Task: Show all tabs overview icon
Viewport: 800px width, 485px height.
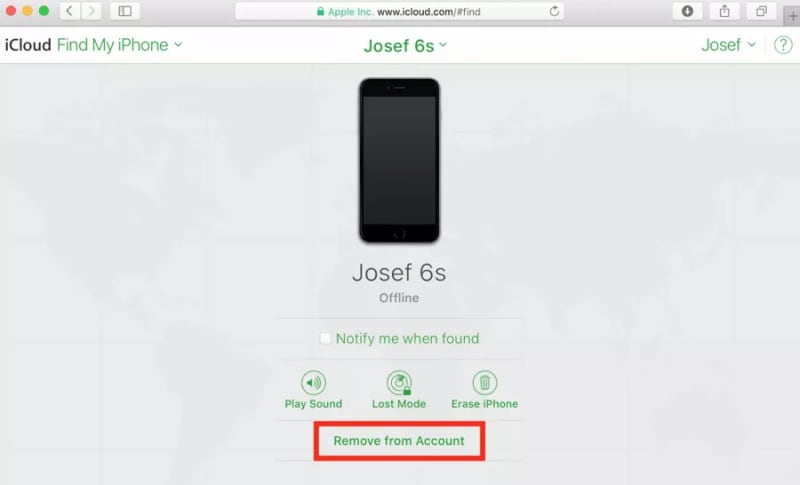Action: [761, 11]
